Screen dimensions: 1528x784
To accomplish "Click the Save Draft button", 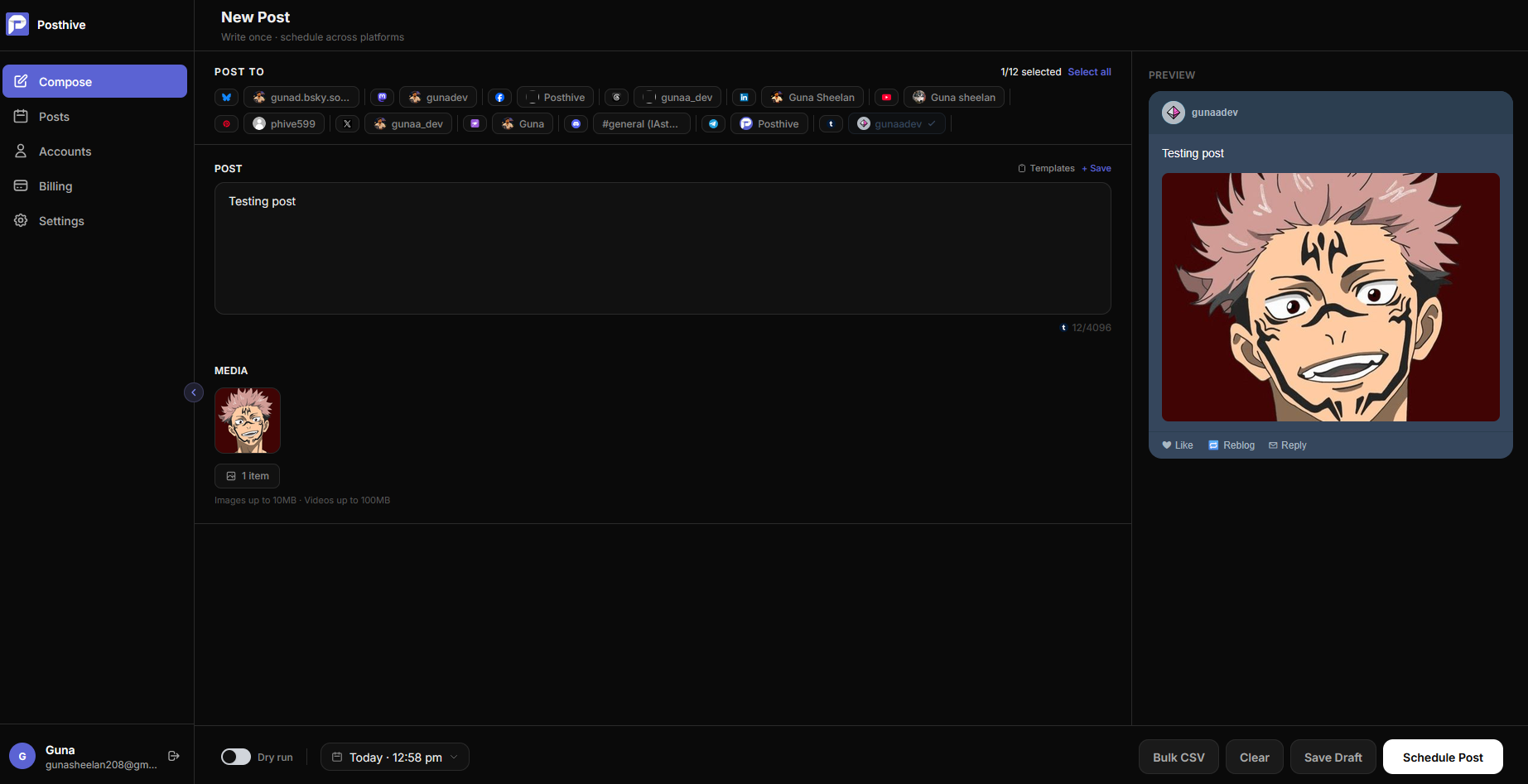I will [x=1333, y=757].
